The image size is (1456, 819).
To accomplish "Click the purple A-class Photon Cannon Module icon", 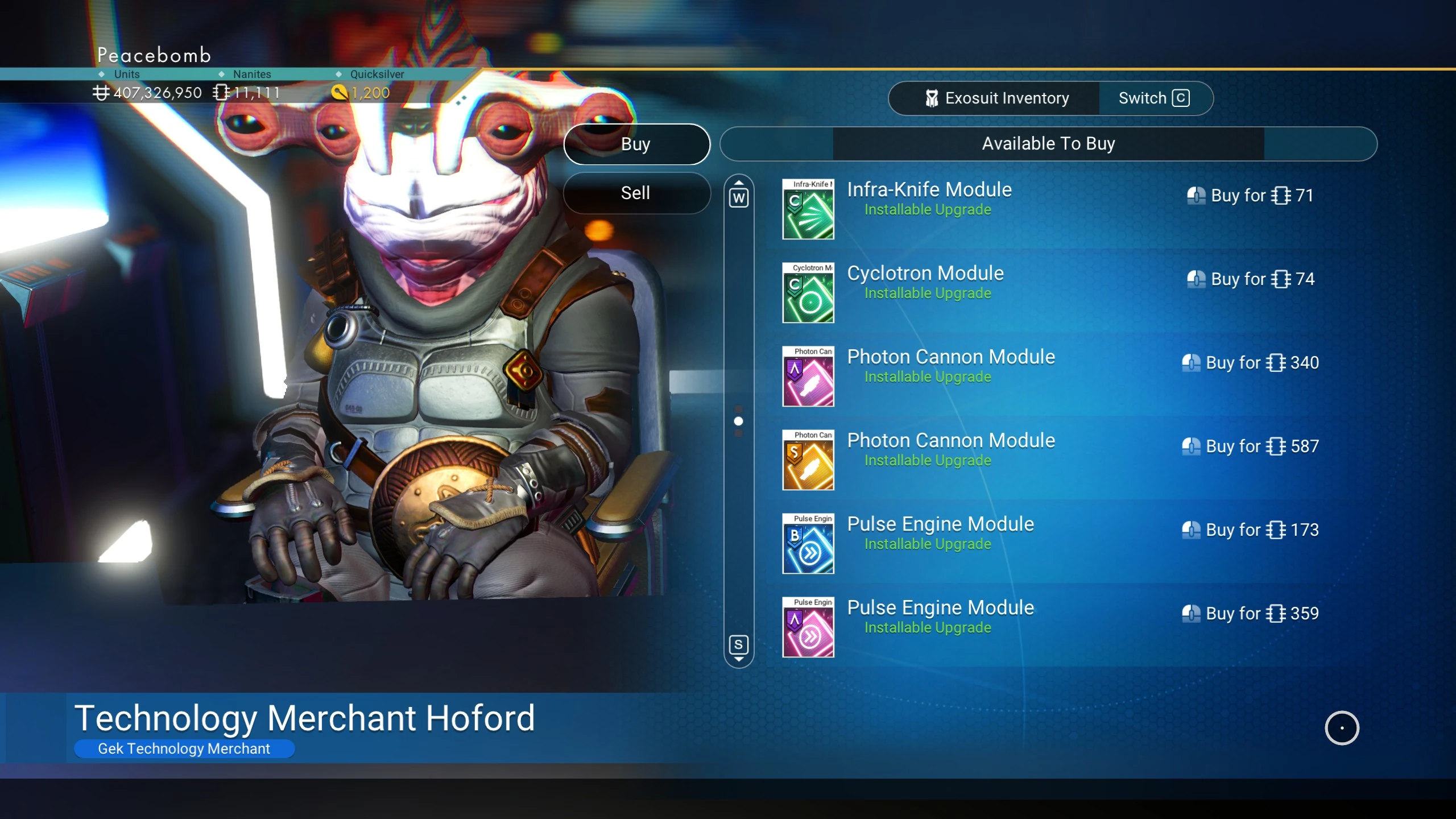I will pos(808,376).
